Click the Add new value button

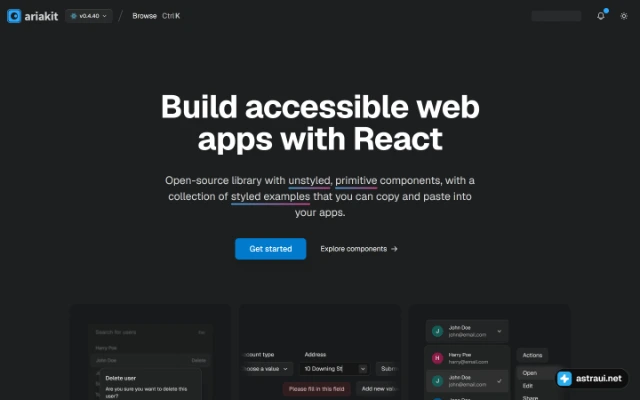point(378,389)
